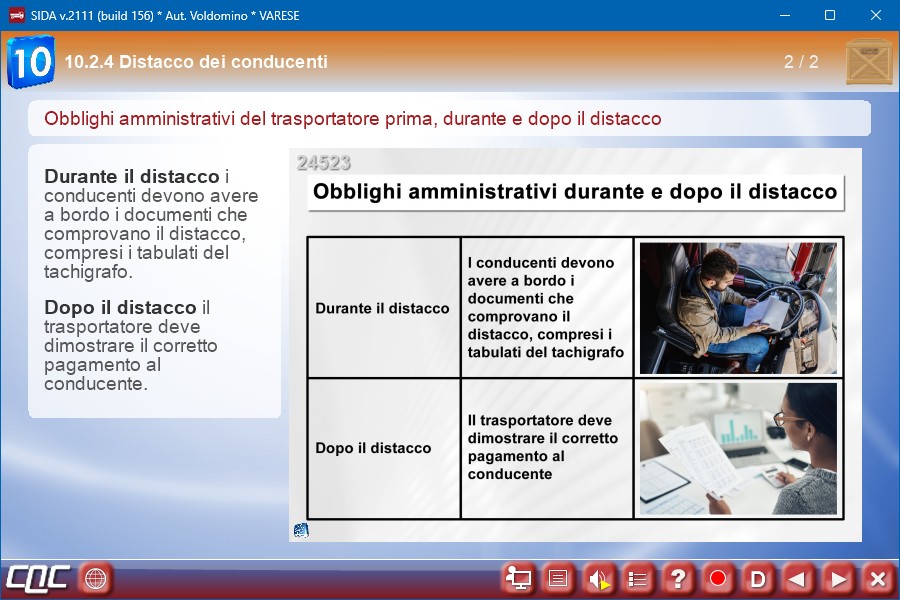
Task: Click the 'Durante il distacco' table cell
Action: point(383,308)
